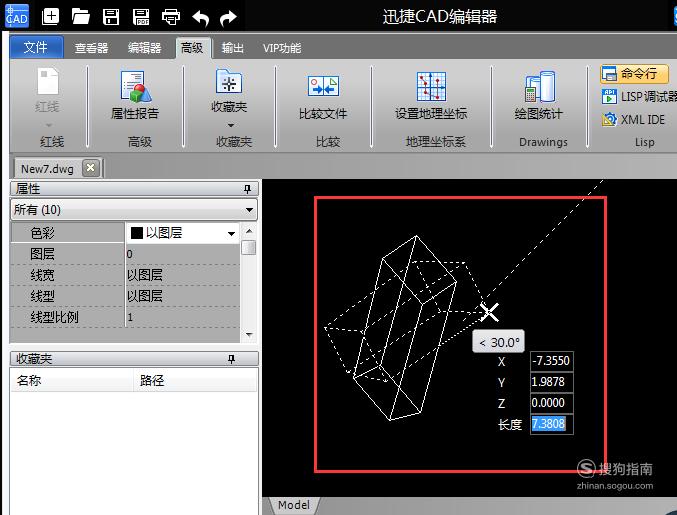Click the 线宽 line width value
Image resolution: width=677 pixels, height=515 pixels.
click(182, 275)
